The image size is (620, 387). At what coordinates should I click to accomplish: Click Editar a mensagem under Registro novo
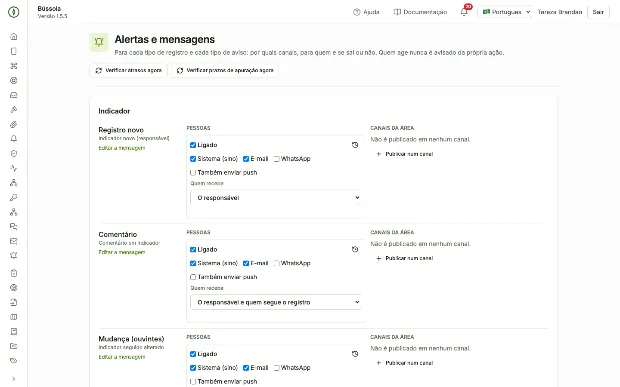tap(122, 148)
